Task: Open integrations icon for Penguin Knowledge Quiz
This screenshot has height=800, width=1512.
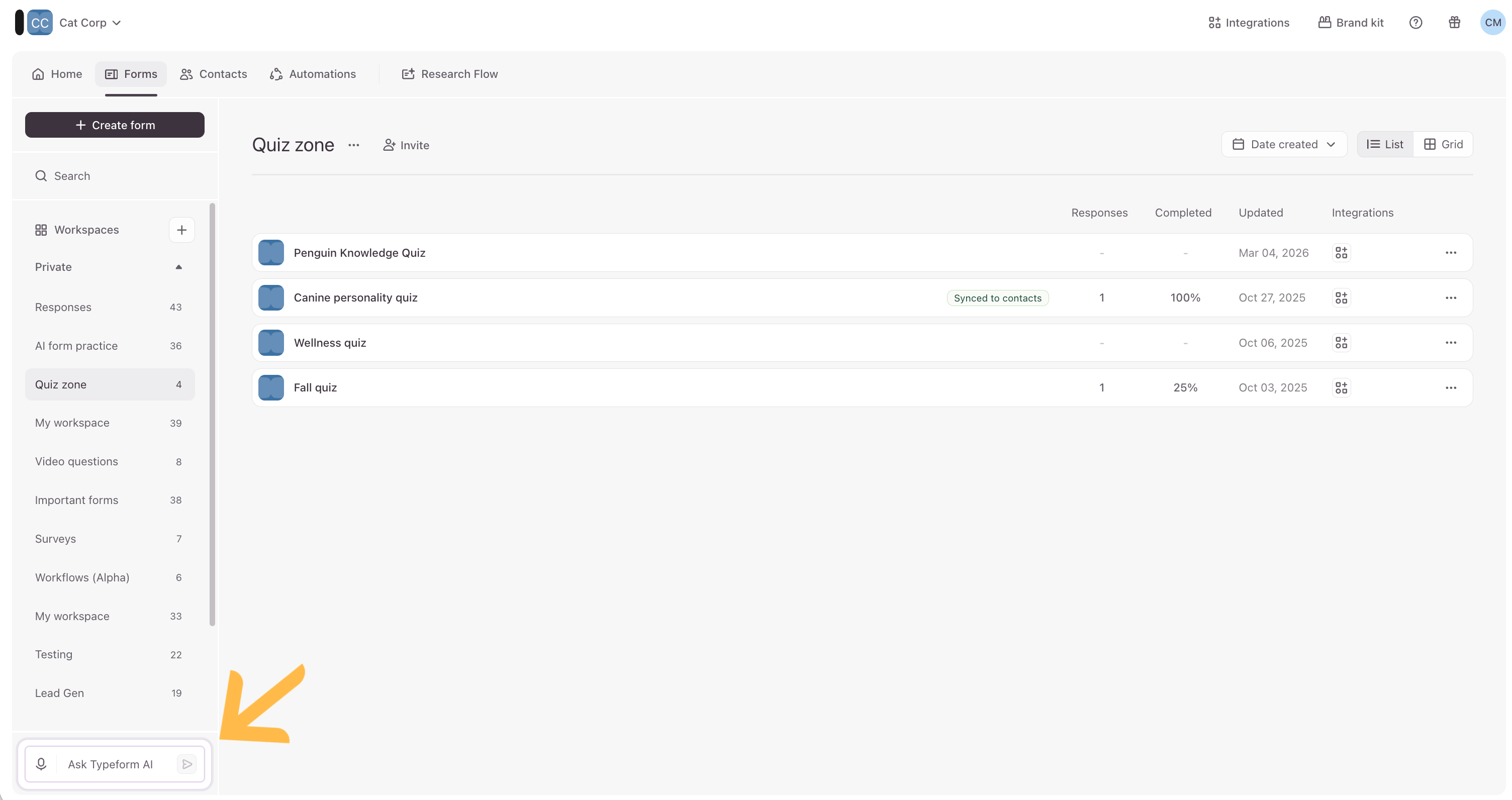Action: 1341,252
